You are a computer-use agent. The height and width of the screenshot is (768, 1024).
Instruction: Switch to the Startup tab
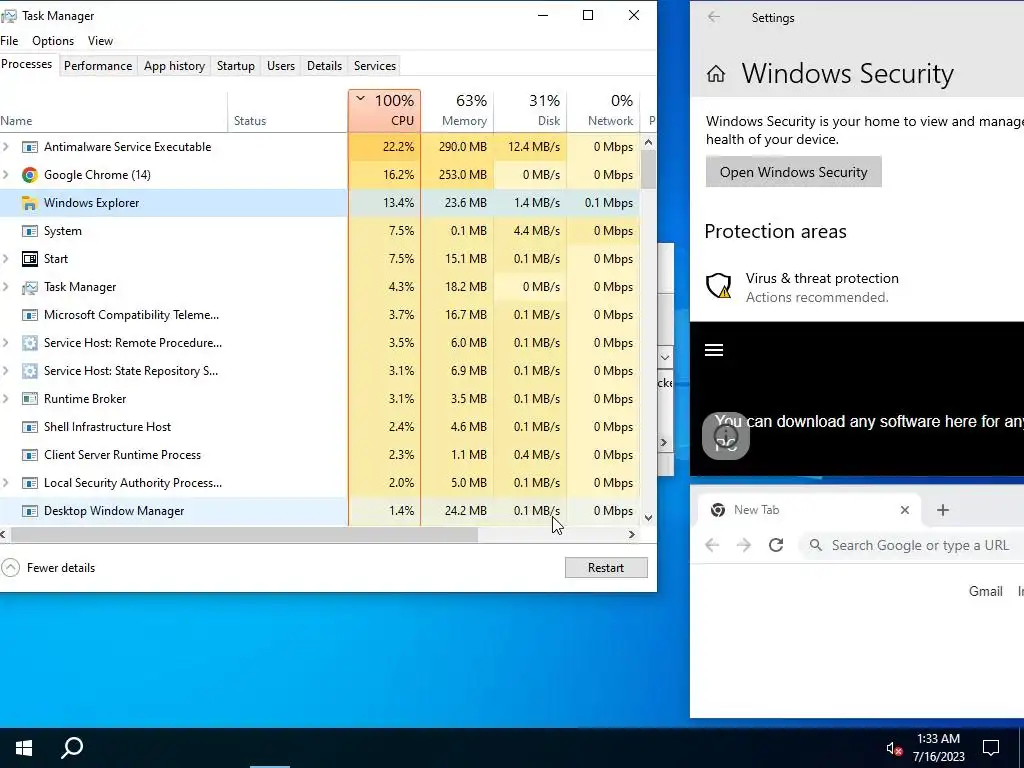coord(236,66)
